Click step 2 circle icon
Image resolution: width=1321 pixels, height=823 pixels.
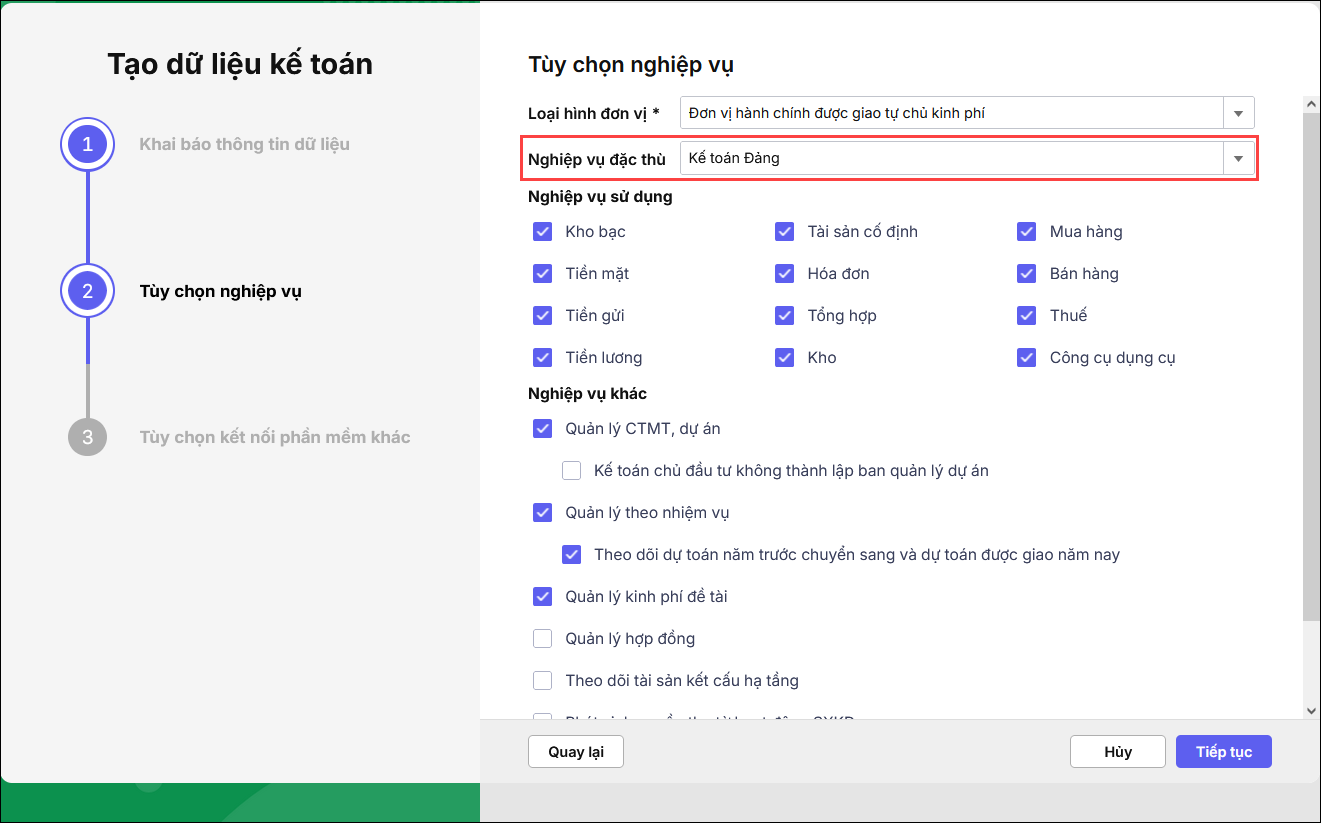87,291
